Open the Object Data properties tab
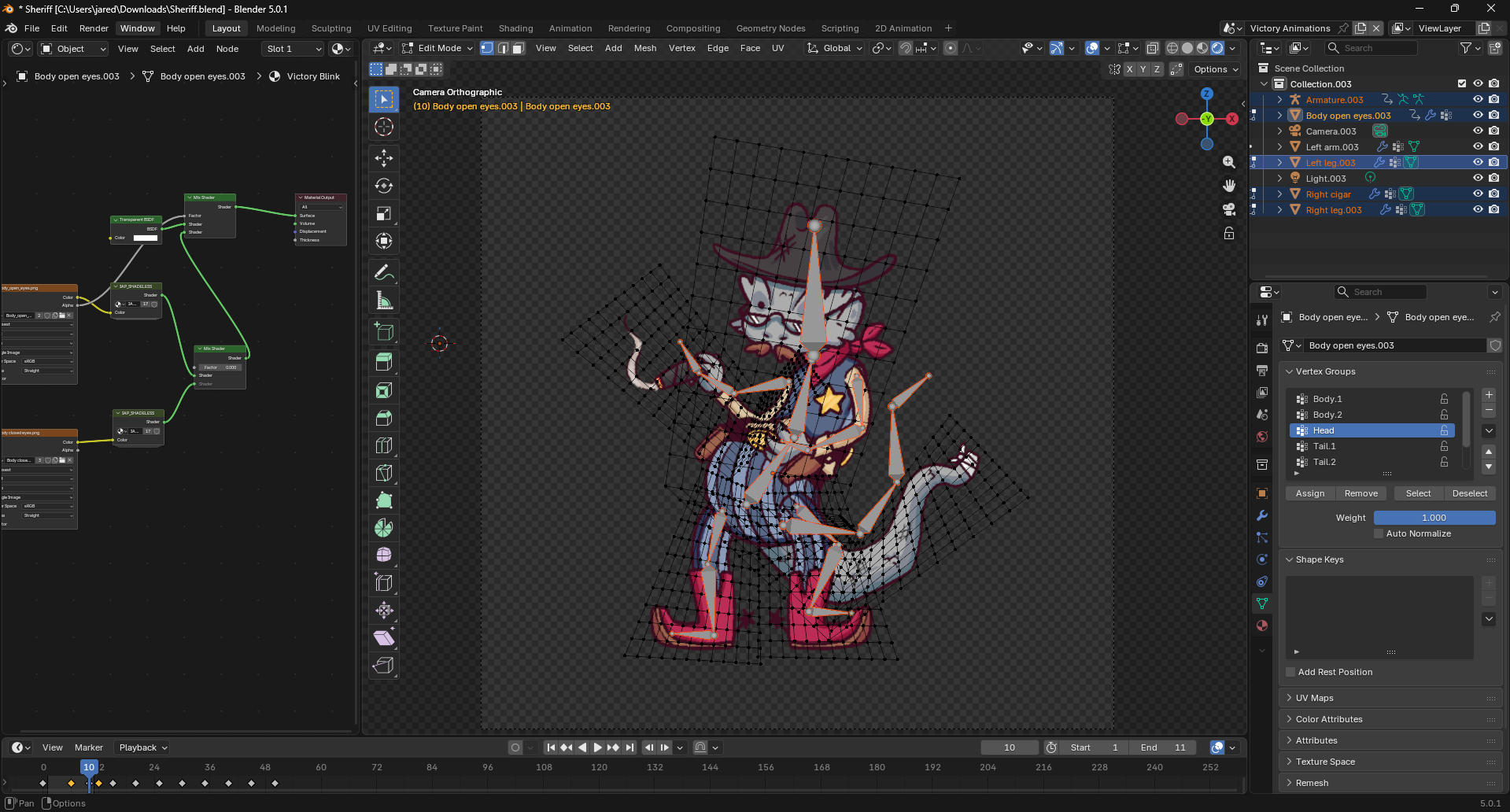The width and height of the screenshot is (1510, 812). click(x=1262, y=603)
